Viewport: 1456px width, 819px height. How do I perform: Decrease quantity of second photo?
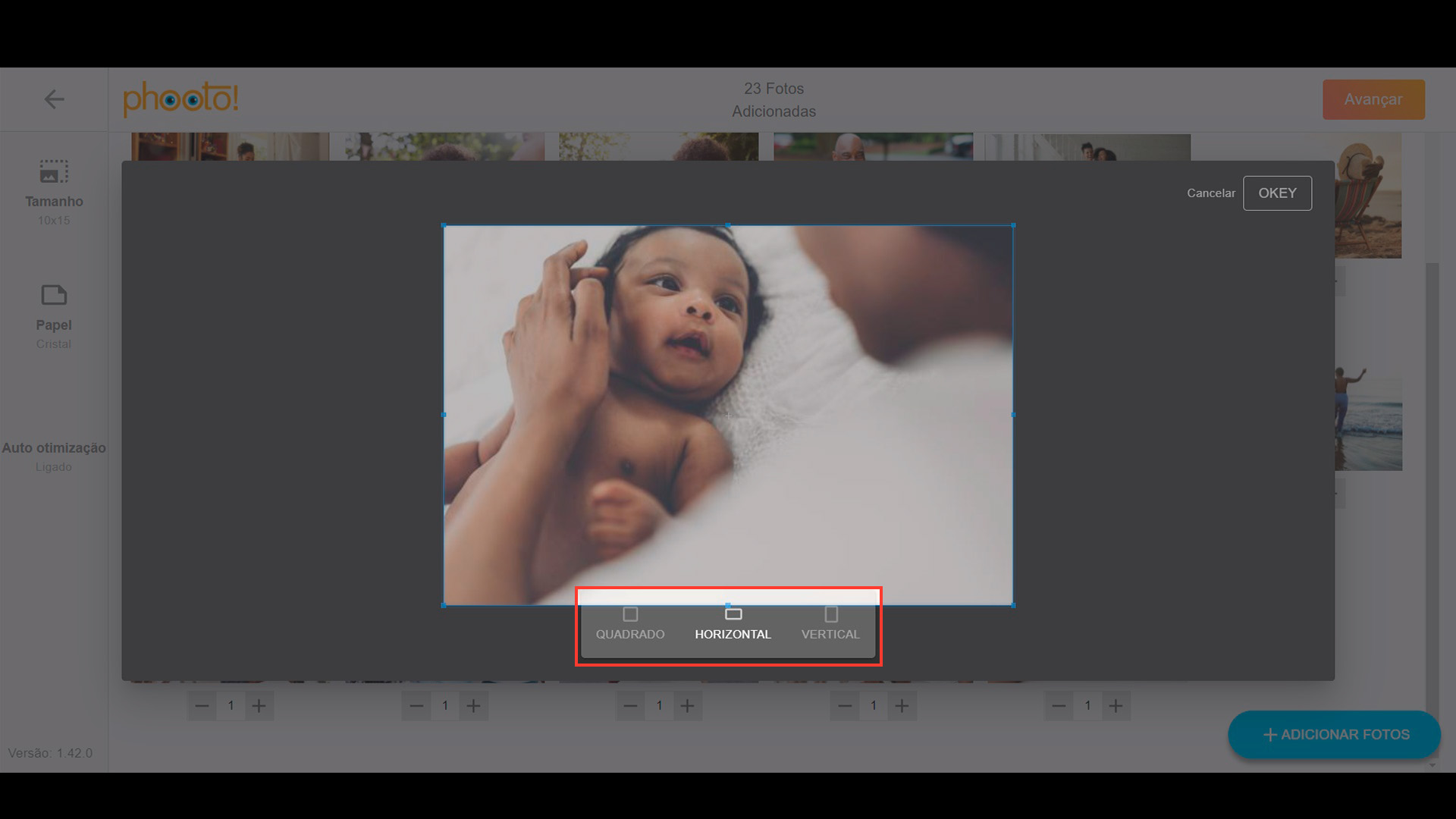tap(416, 706)
